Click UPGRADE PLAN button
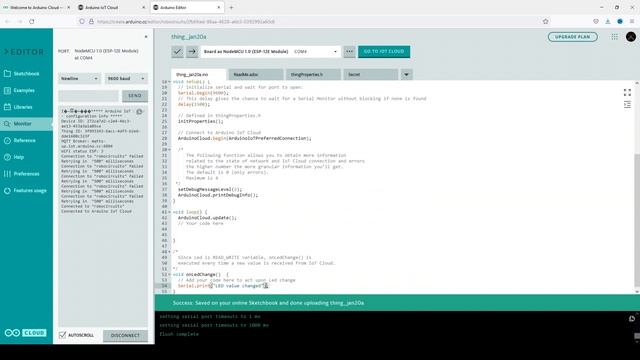This screenshot has width=640, height=360. pyautogui.click(x=573, y=37)
